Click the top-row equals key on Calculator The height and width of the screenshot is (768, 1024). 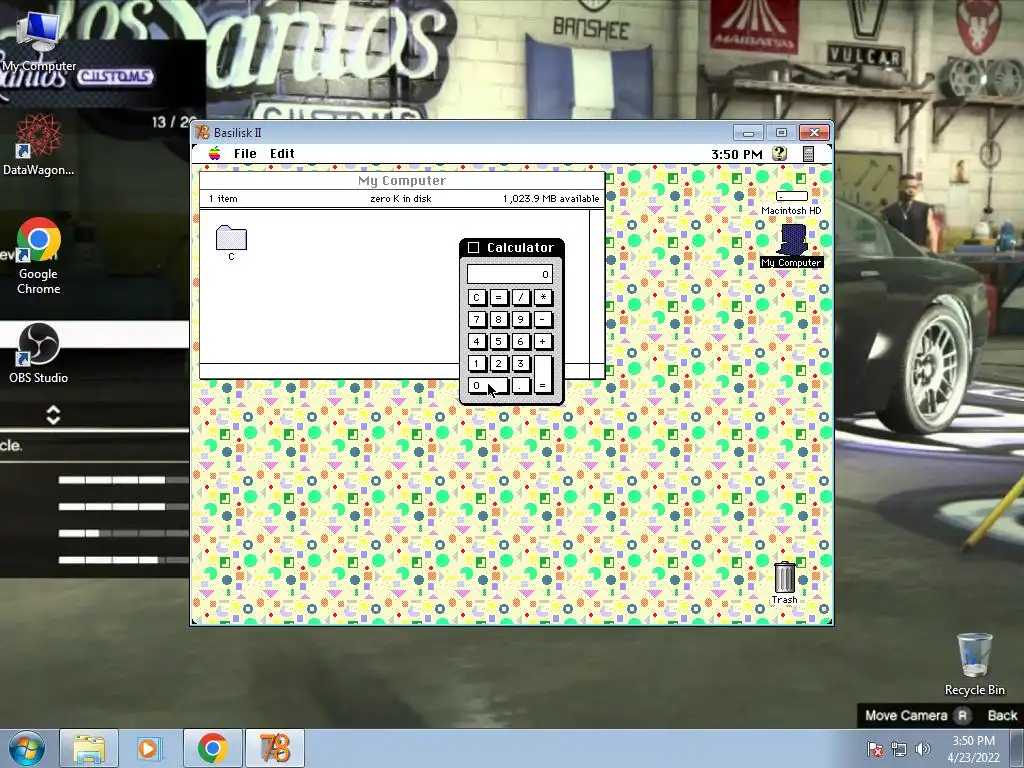(x=498, y=298)
